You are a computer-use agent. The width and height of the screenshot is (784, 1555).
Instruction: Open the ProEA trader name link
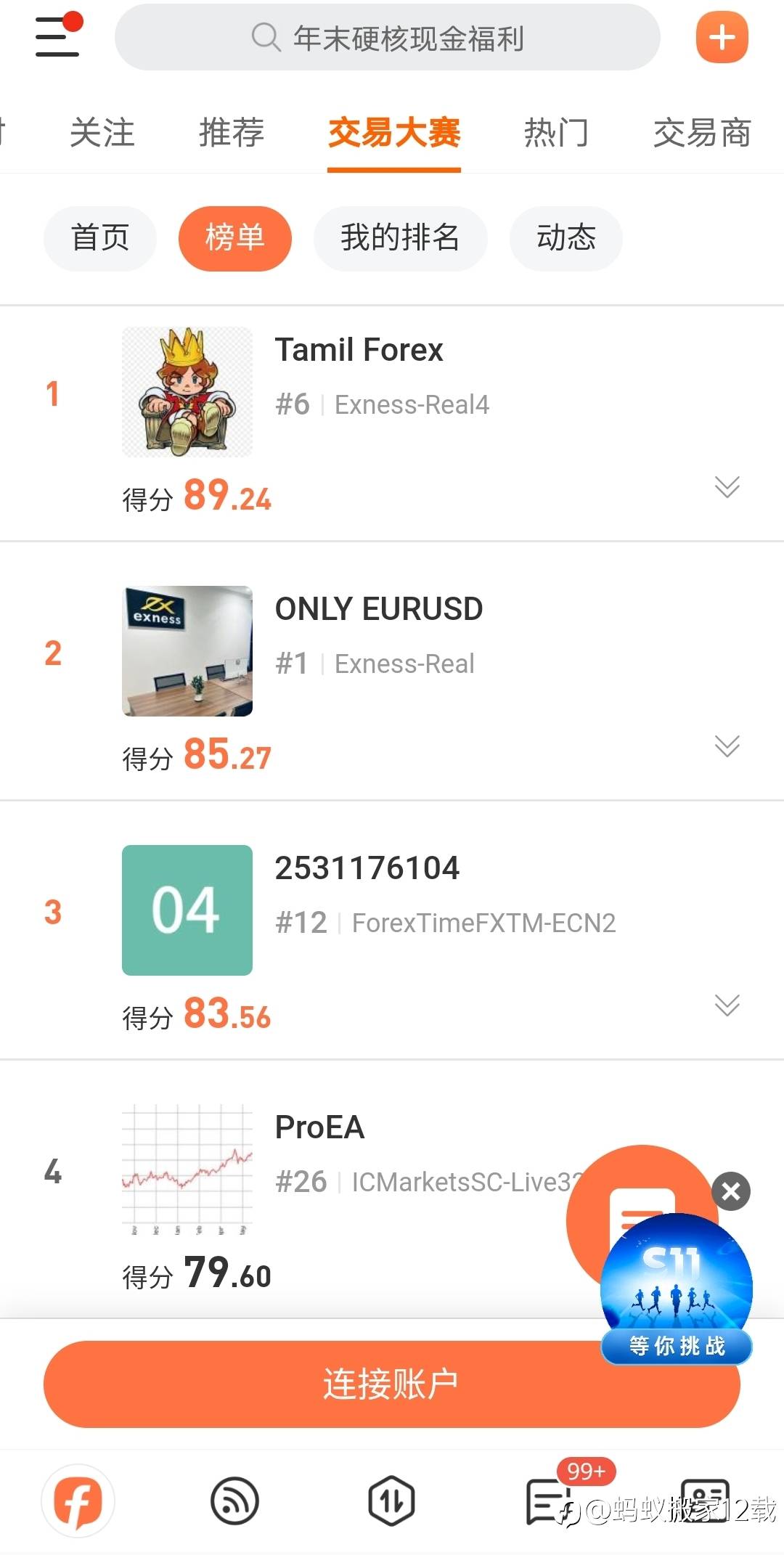coord(319,1127)
